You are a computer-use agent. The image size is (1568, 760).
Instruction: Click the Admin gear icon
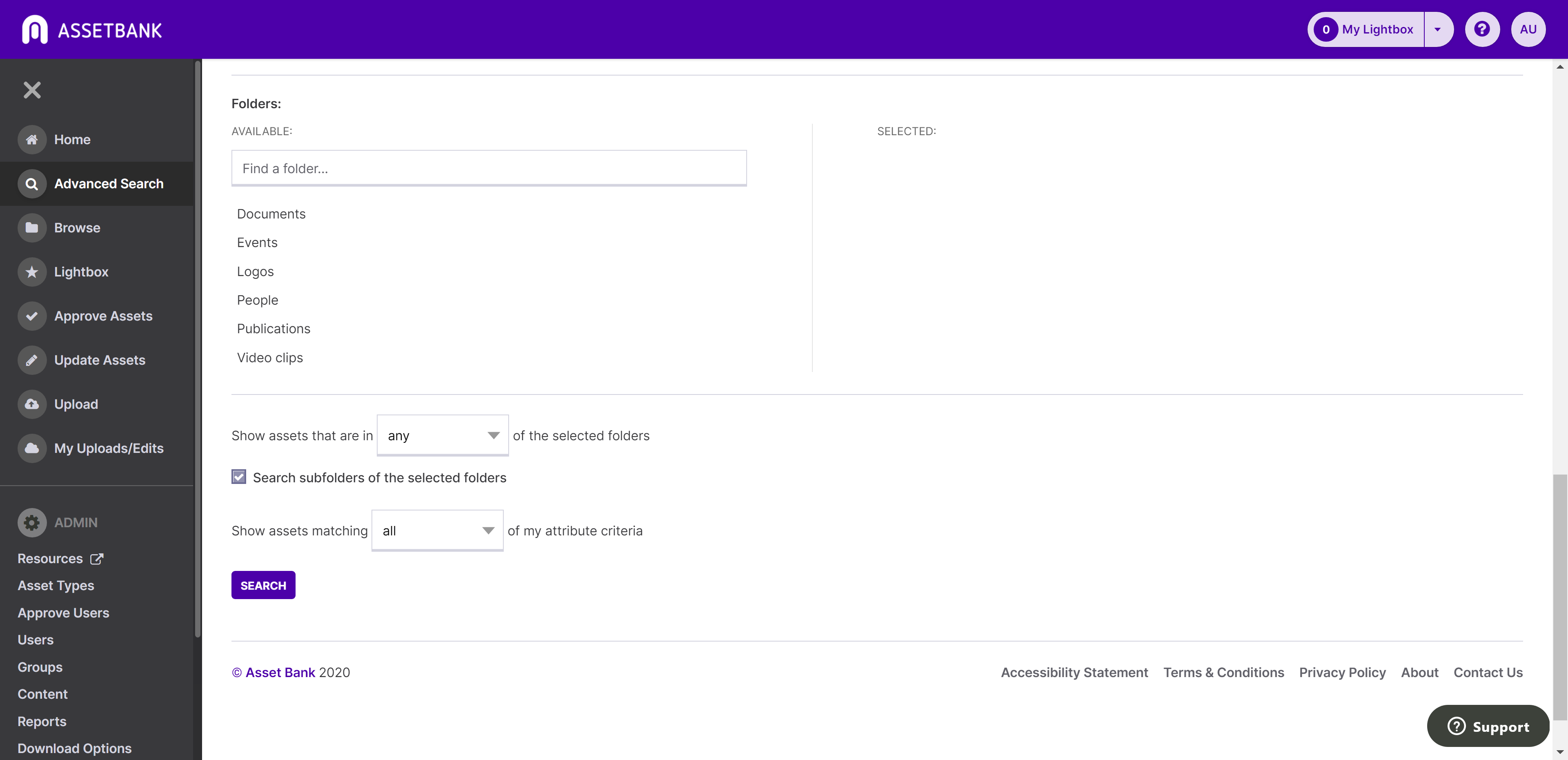pyautogui.click(x=32, y=522)
